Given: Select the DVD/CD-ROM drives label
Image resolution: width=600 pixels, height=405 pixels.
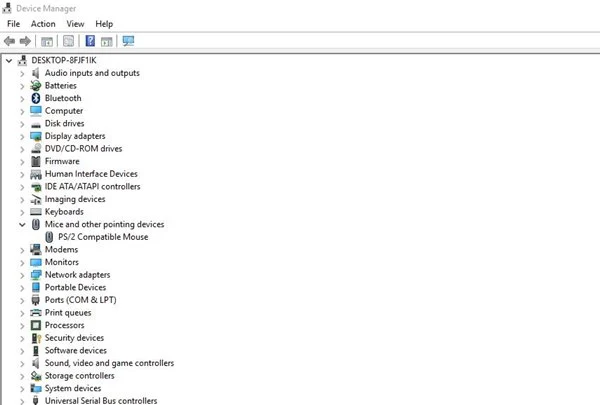Looking at the screenshot, I should 83,149.
